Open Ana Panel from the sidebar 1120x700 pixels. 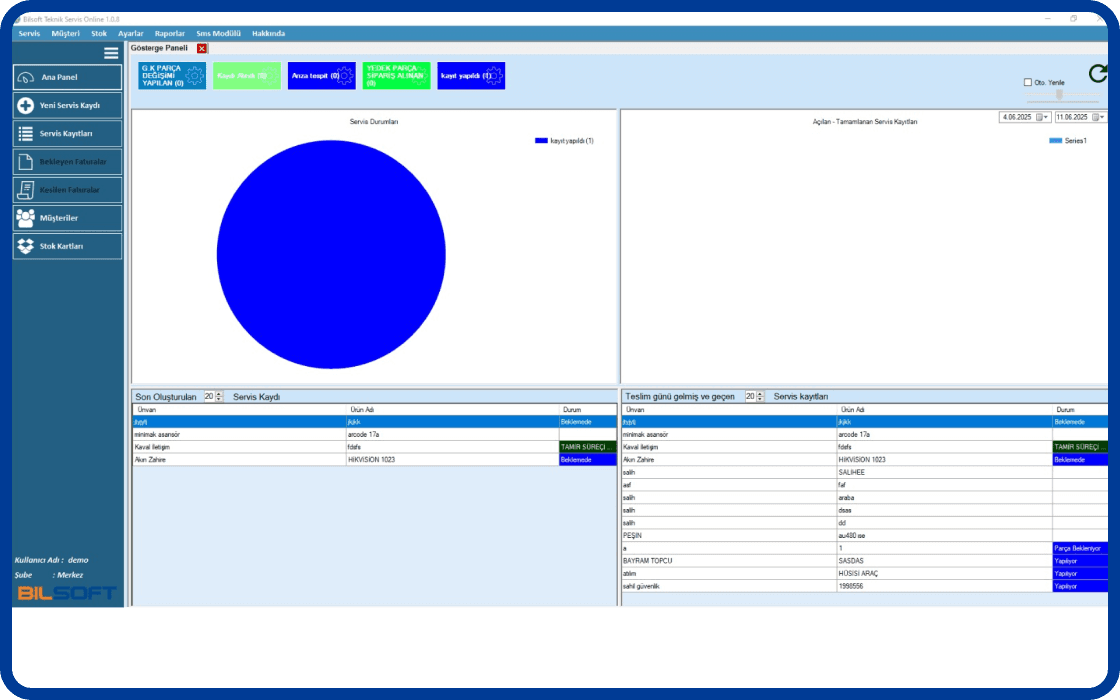tap(67, 77)
